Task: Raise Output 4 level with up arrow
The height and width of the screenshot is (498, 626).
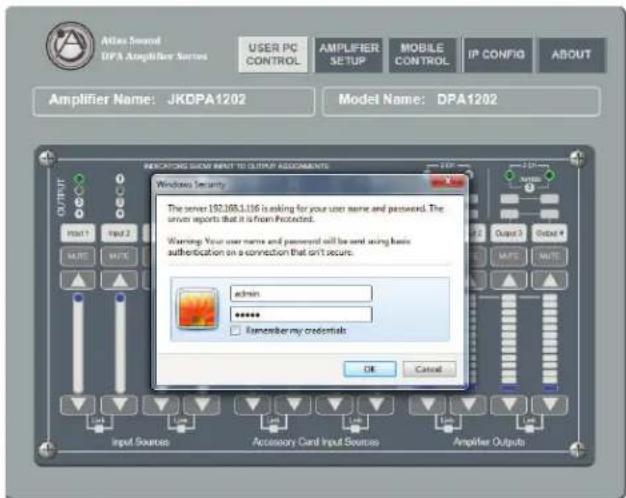Action: [550, 280]
